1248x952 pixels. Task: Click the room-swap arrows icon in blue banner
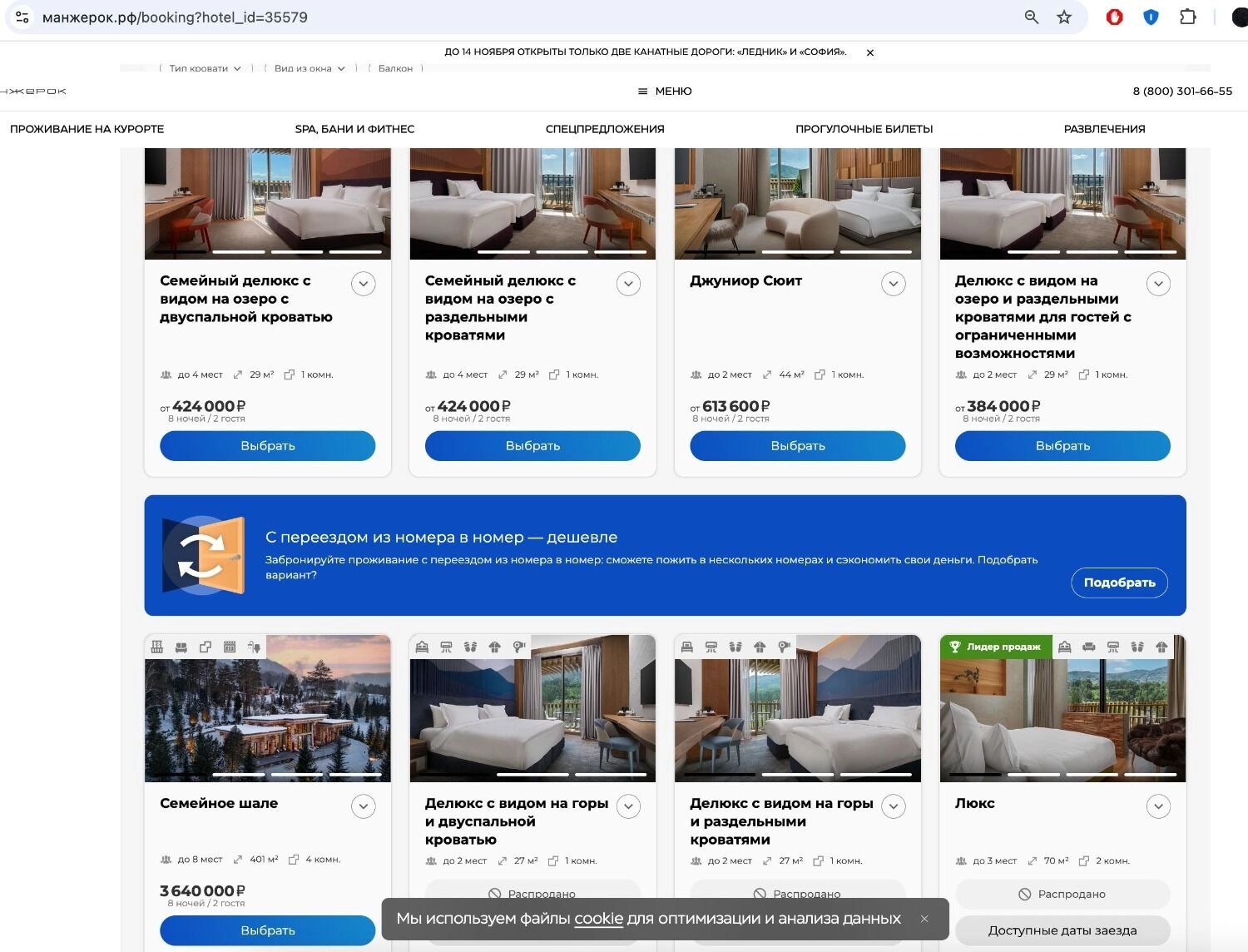point(203,555)
